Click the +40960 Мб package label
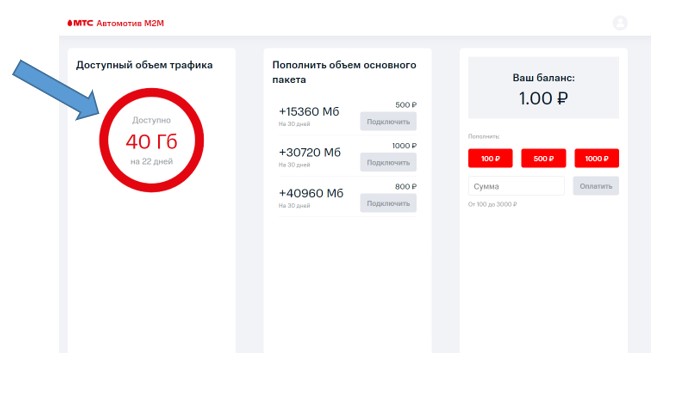Screen dimensions: 674x402 point(309,193)
